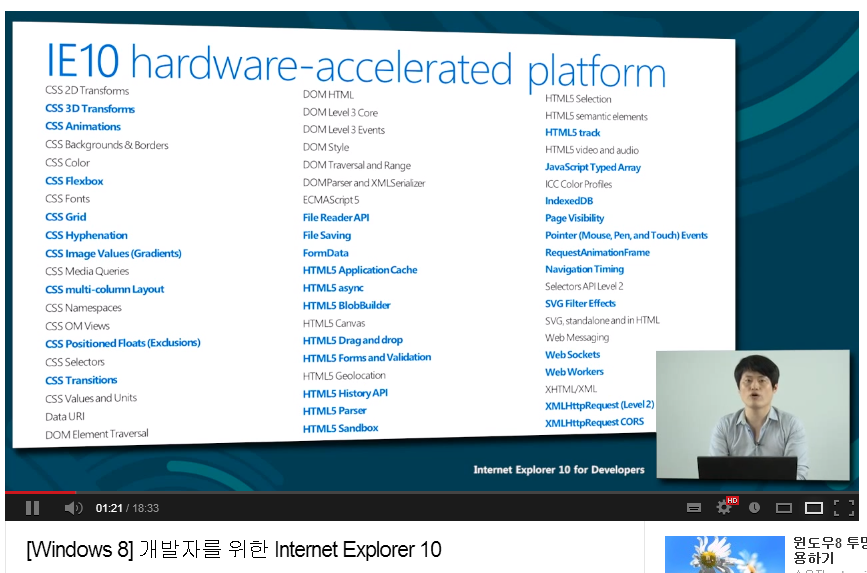
Task: Click the 'Web Workers' text on the slide
Action: pos(574,372)
